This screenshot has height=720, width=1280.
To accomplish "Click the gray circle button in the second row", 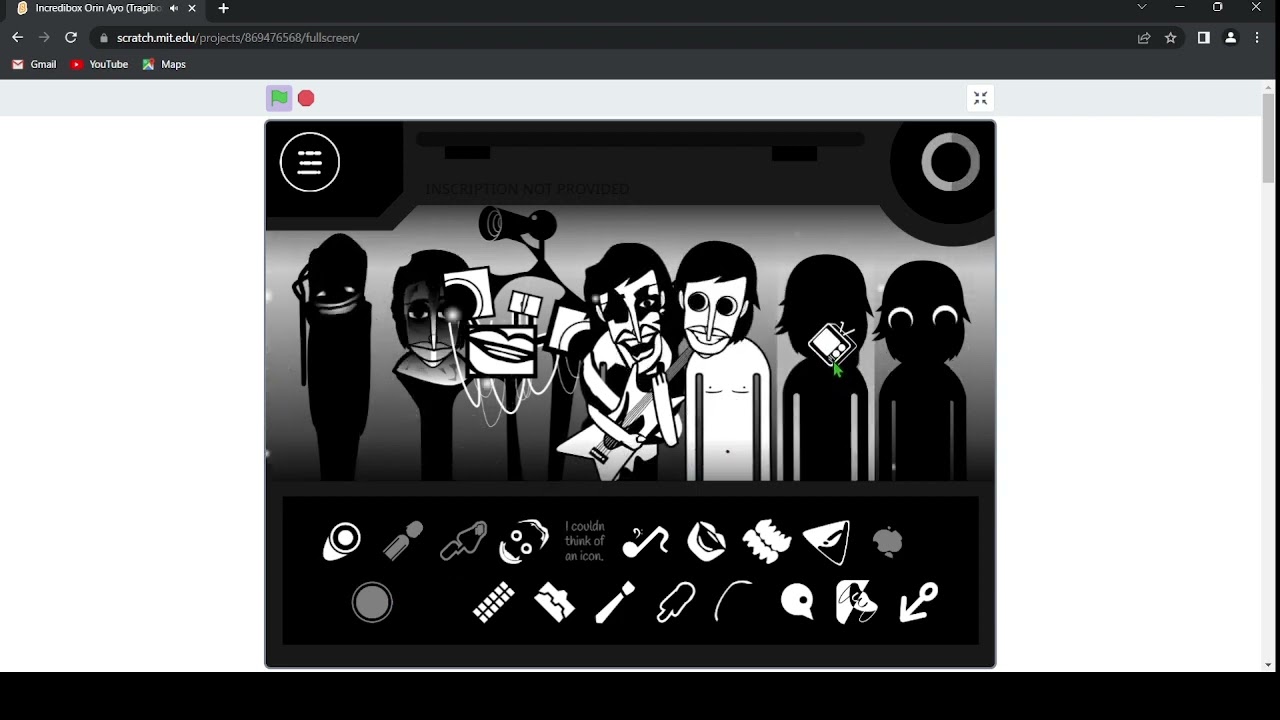I will [x=372, y=603].
